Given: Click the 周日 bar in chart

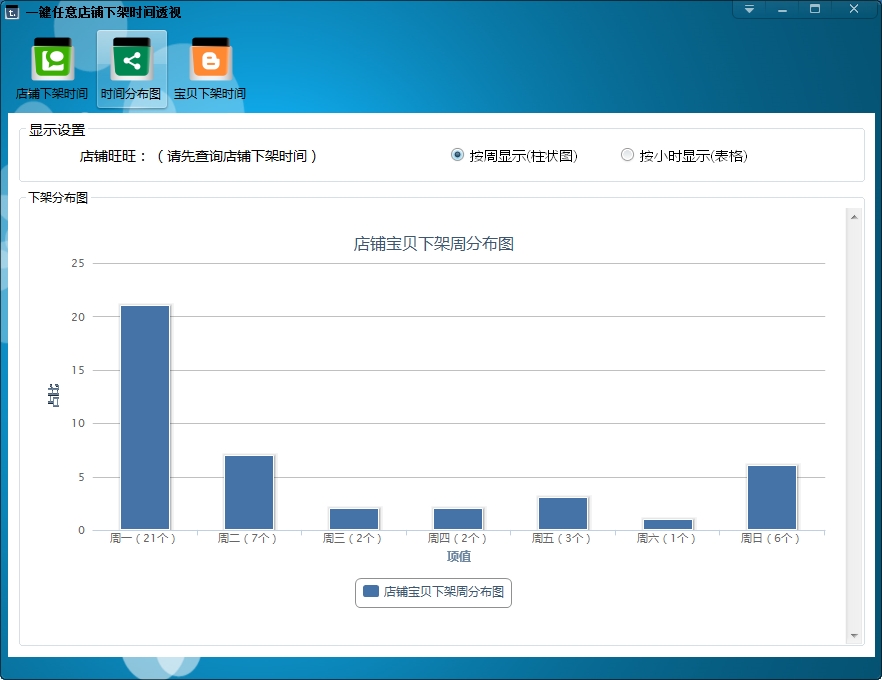Looking at the screenshot, I should (772, 498).
